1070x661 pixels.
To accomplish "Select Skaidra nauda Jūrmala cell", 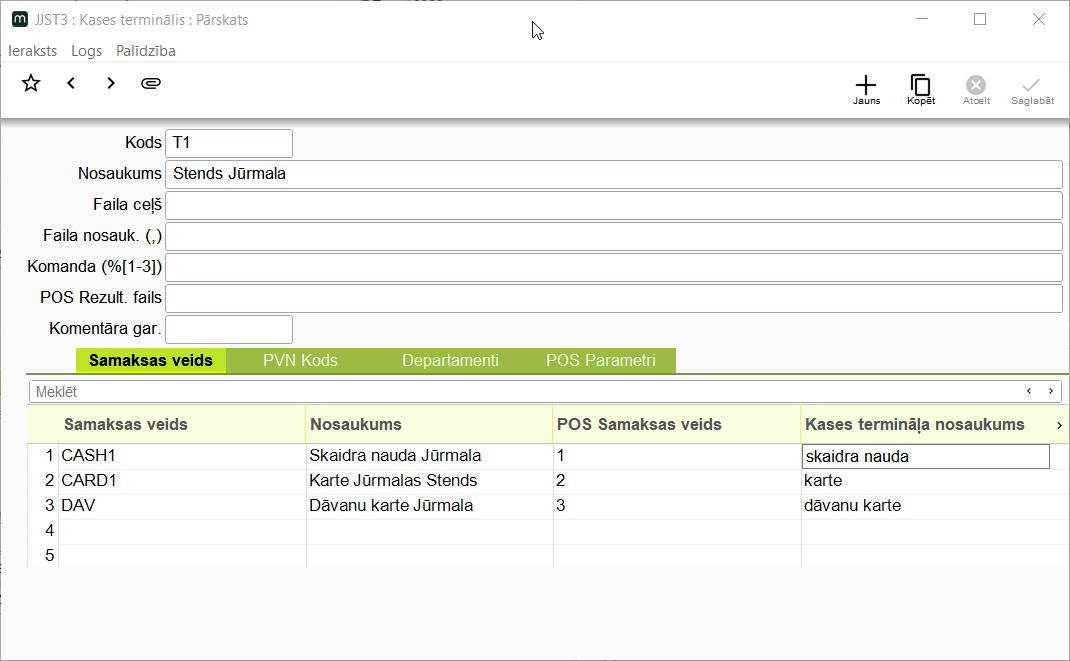I will (x=430, y=456).
